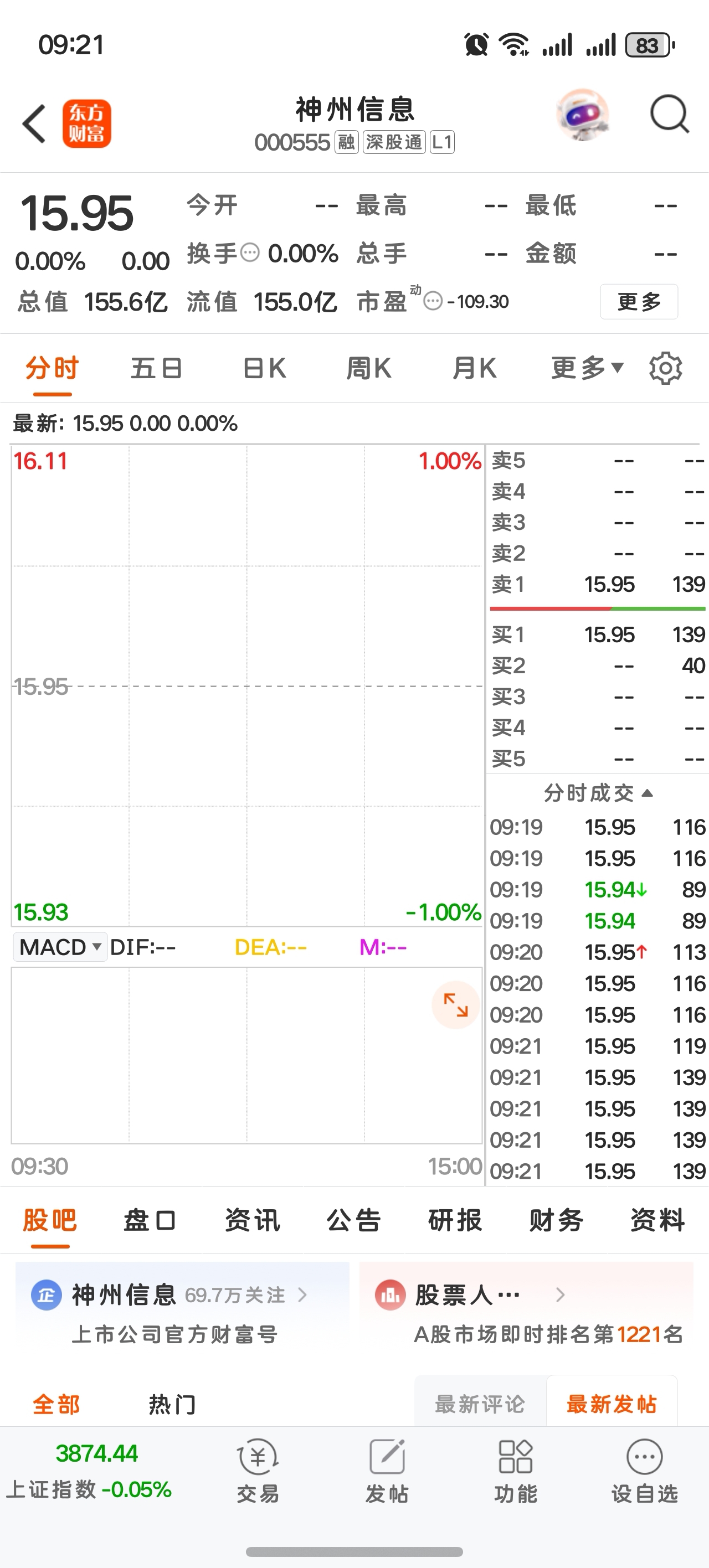Image resolution: width=709 pixels, height=1568 pixels.
Task: Open the 功能 grid icon
Action: pos(516,1457)
